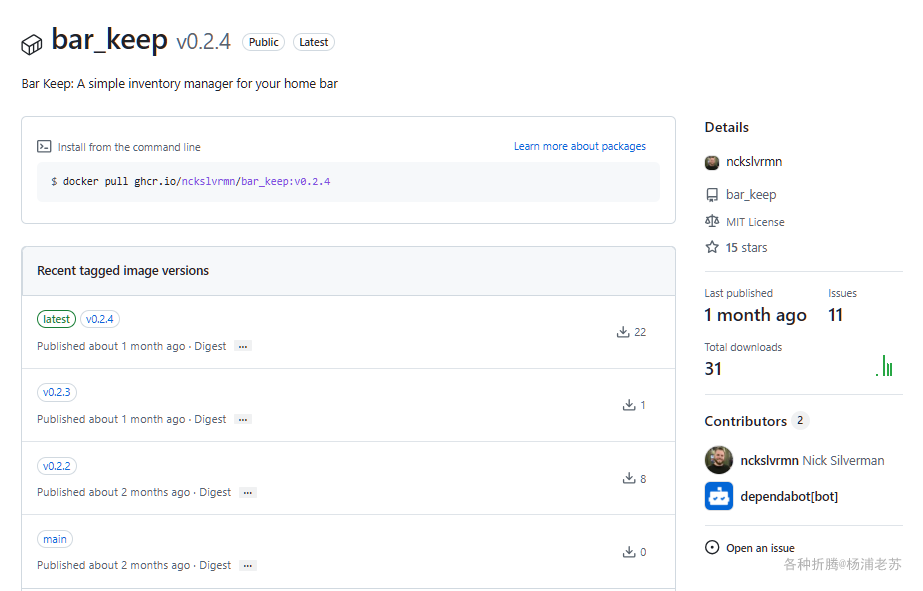
Task: Open the v0.2.4 tag label
Action: 99,319
